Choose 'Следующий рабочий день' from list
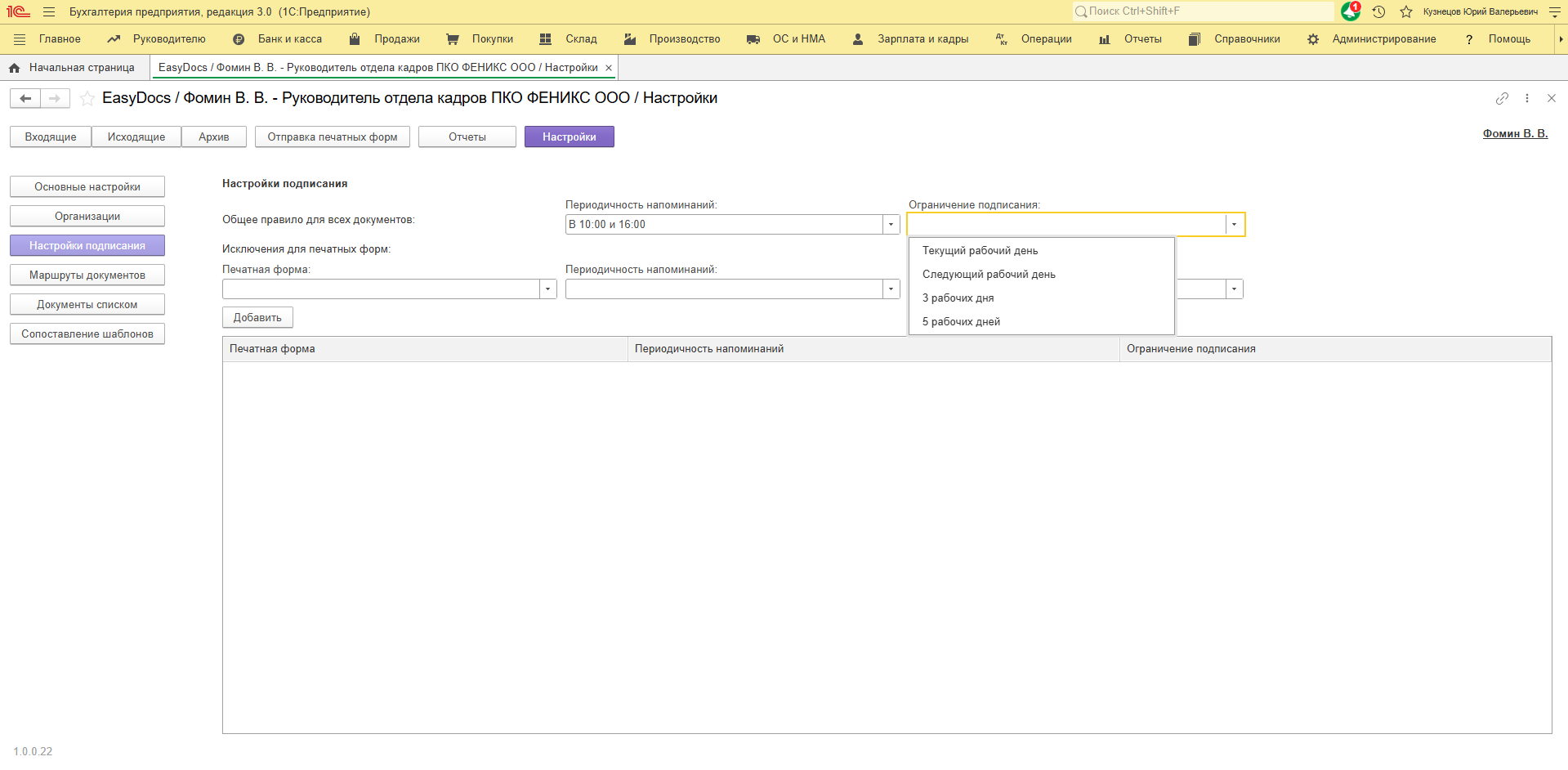The width and height of the screenshot is (1568, 770). 989,275
